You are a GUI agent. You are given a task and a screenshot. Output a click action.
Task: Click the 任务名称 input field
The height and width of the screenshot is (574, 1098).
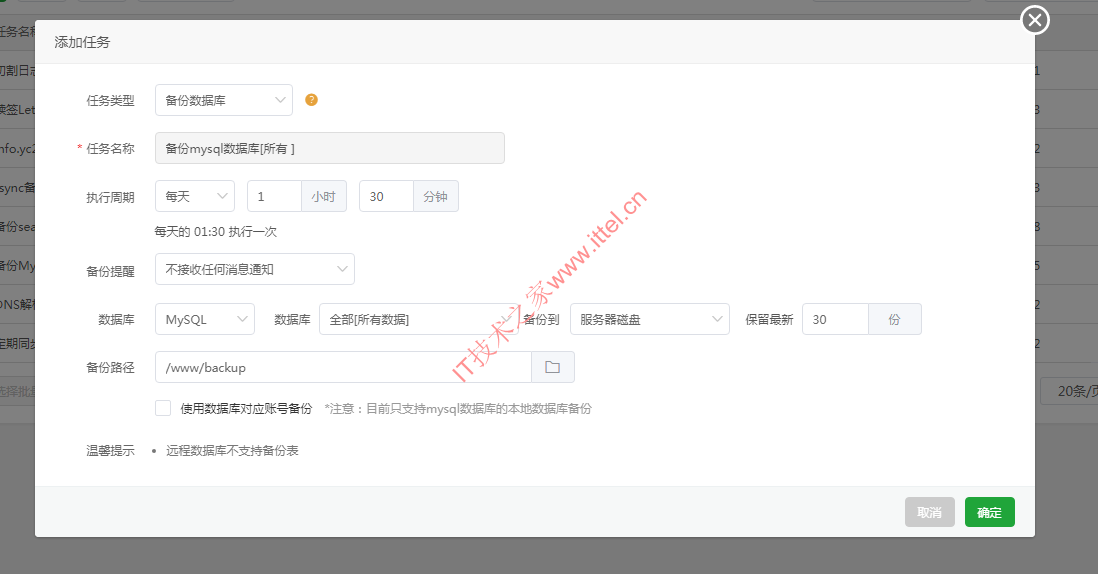330,148
